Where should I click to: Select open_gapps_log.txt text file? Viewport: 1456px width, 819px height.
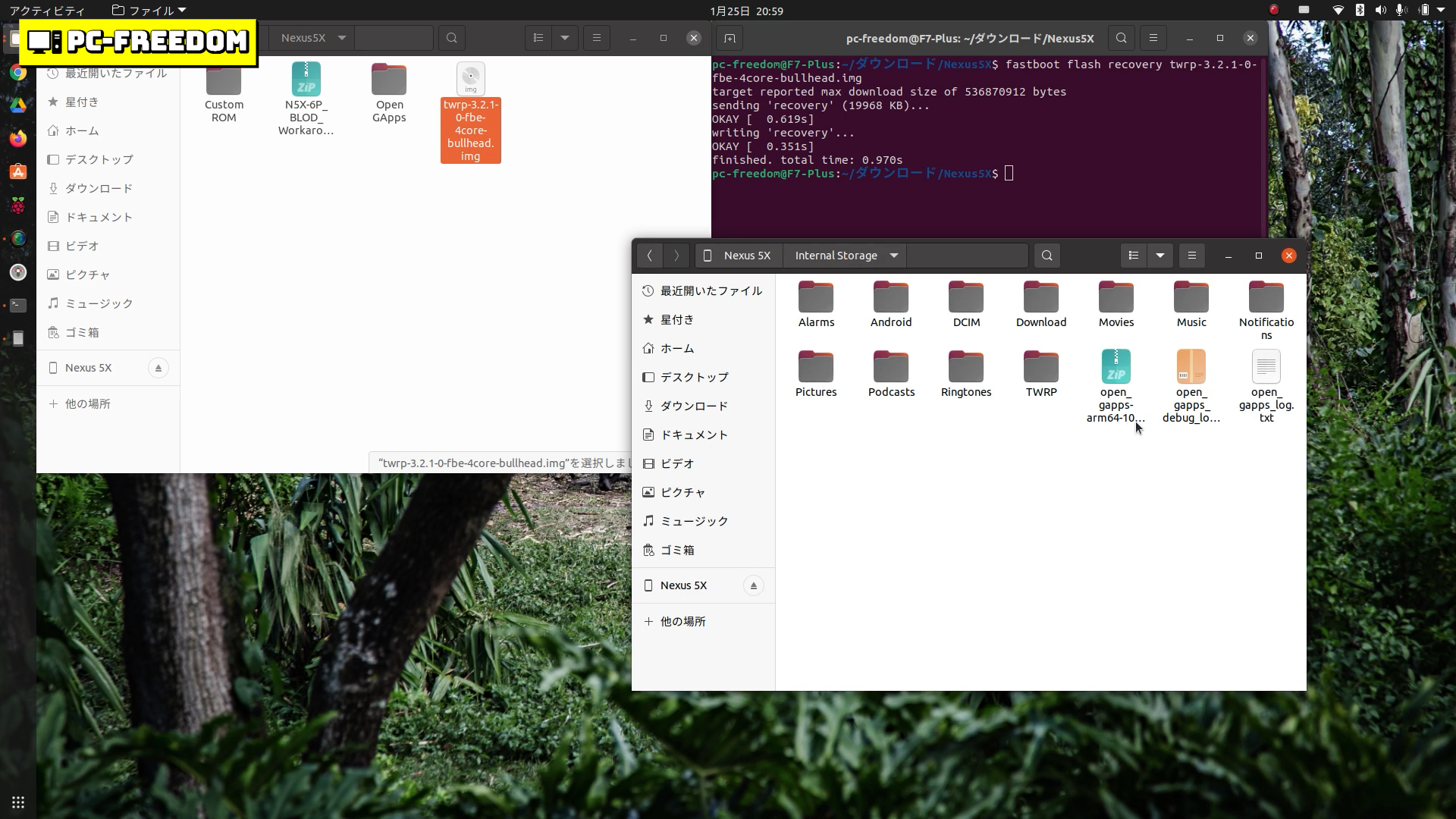pos(1266,368)
